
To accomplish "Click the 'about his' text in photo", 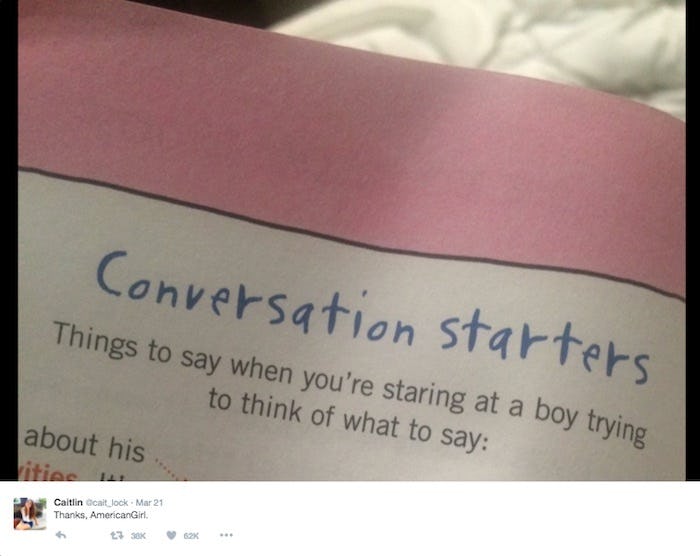I will tap(85, 444).
